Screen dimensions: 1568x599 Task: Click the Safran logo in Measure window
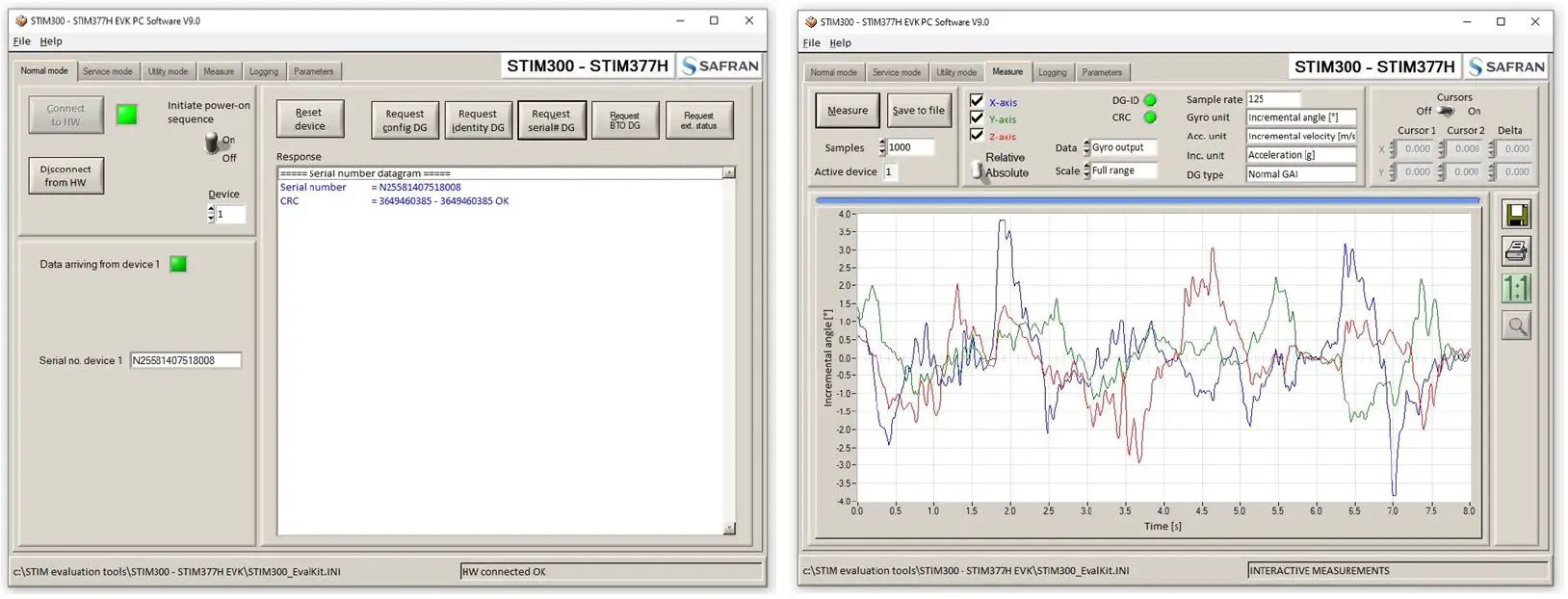[1506, 66]
